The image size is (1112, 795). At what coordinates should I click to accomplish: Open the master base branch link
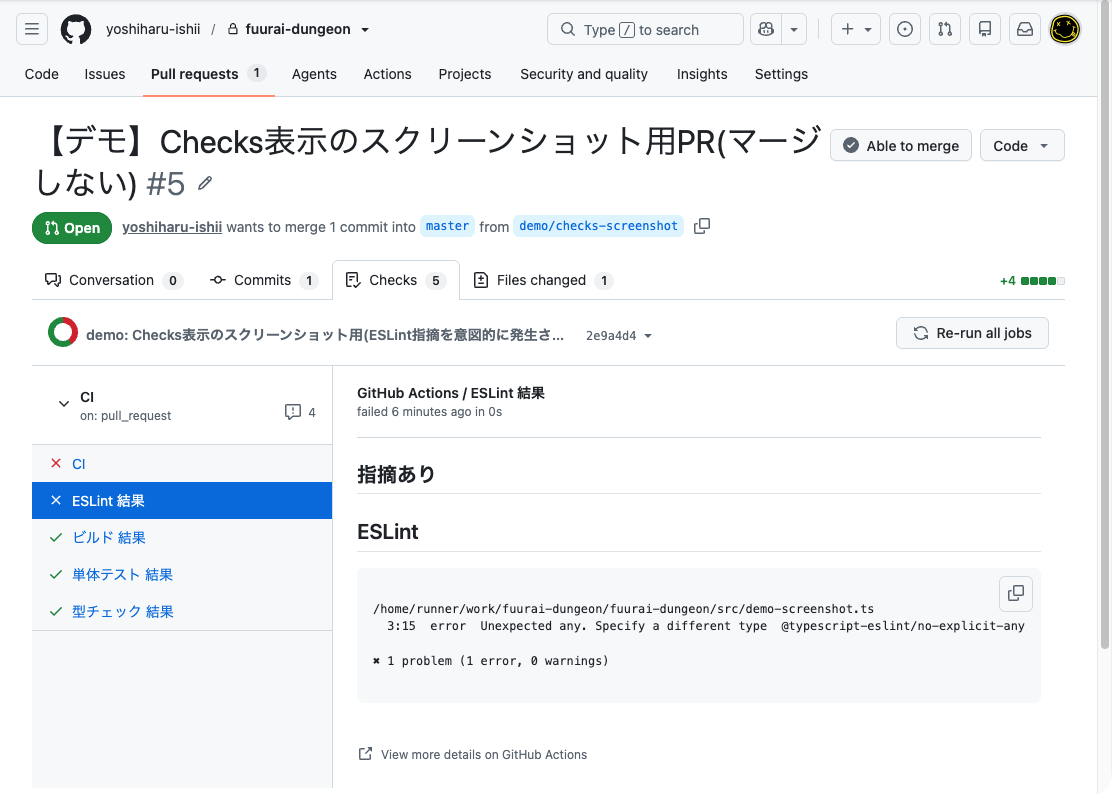447,226
